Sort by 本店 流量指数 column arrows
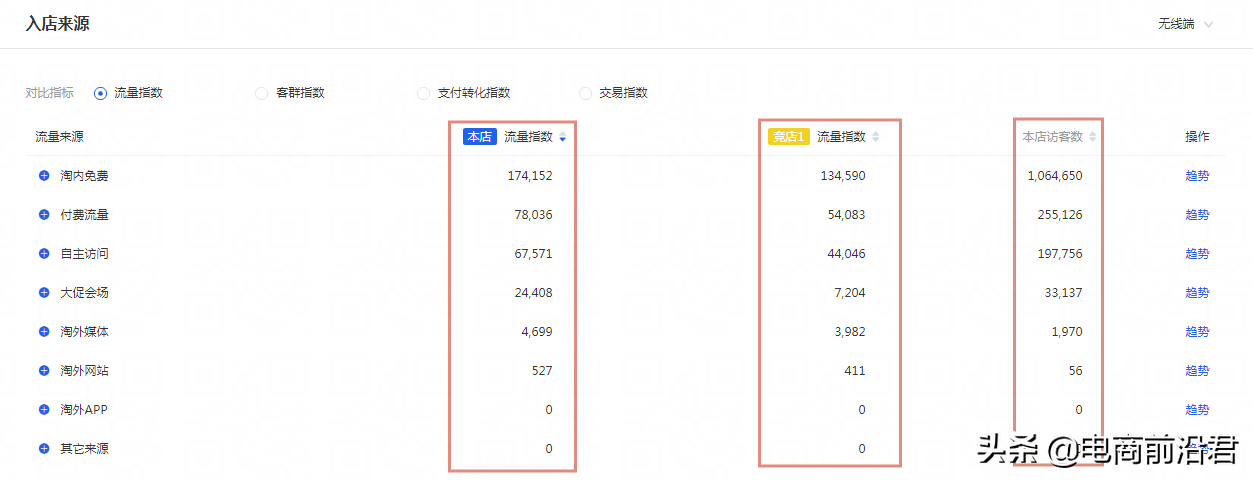1253x480 pixels. 562,137
